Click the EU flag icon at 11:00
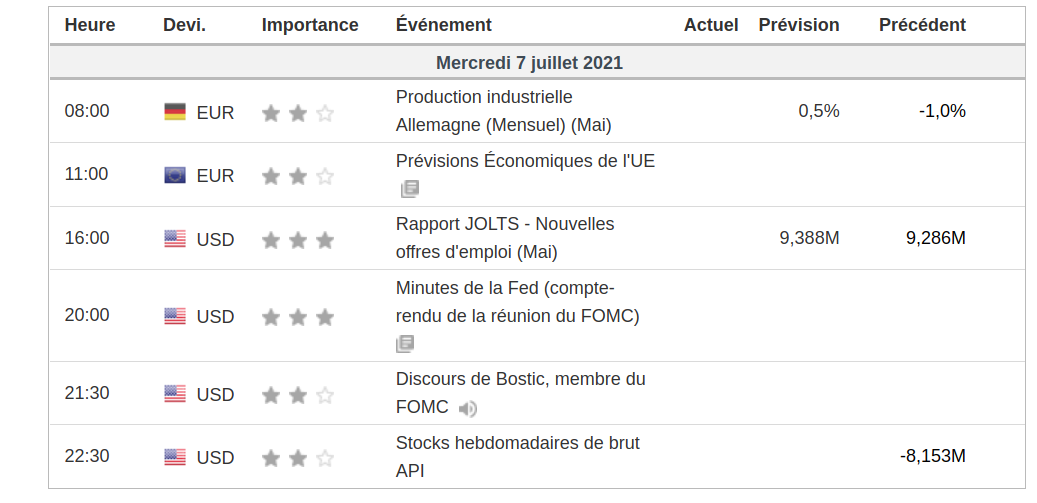 [175, 175]
